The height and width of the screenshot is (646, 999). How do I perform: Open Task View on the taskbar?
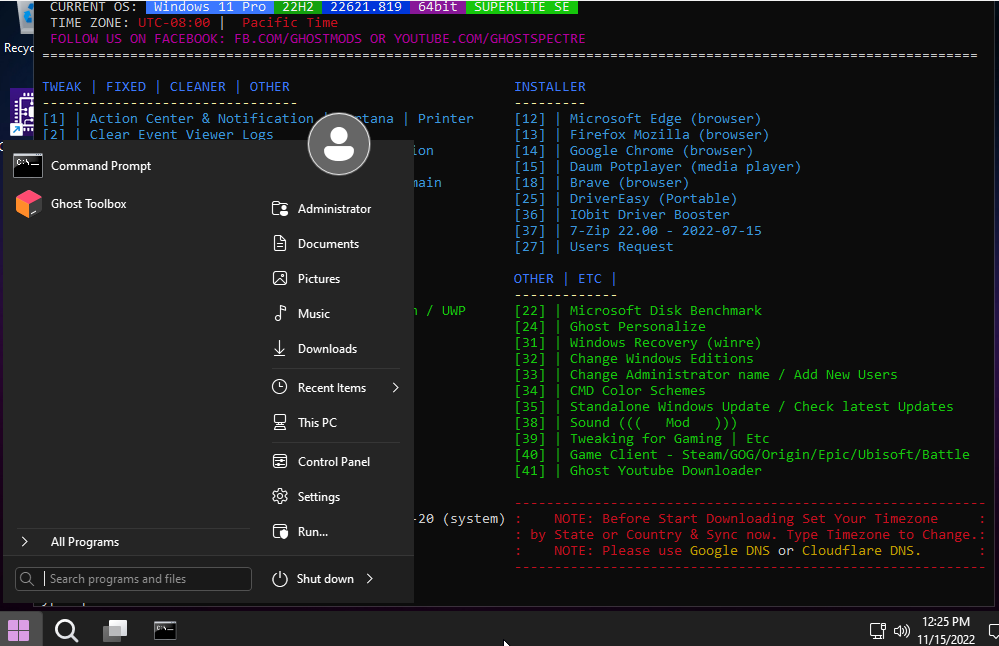pyautogui.click(x=116, y=630)
